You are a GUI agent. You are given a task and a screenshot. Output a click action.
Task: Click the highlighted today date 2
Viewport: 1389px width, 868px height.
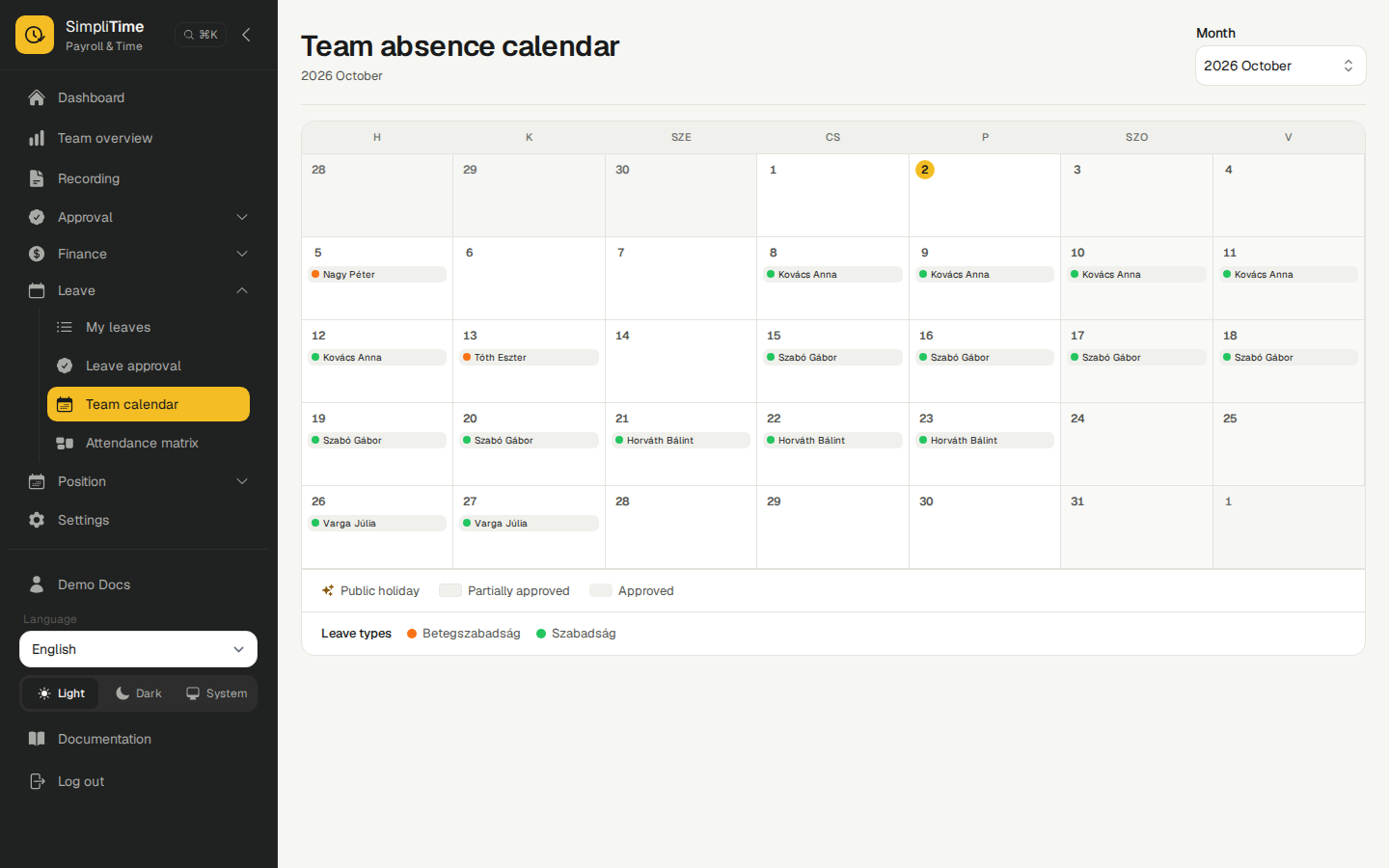click(925, 170)
